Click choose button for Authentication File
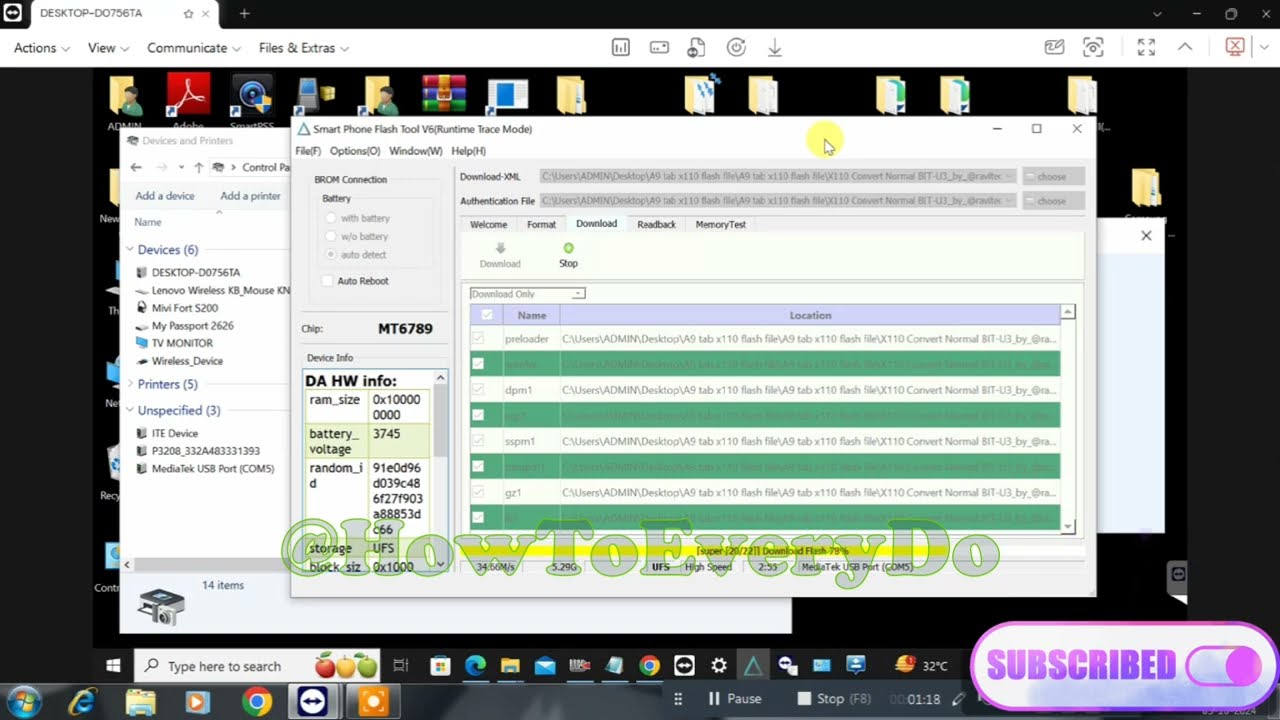 click(x=1052, y=200)
